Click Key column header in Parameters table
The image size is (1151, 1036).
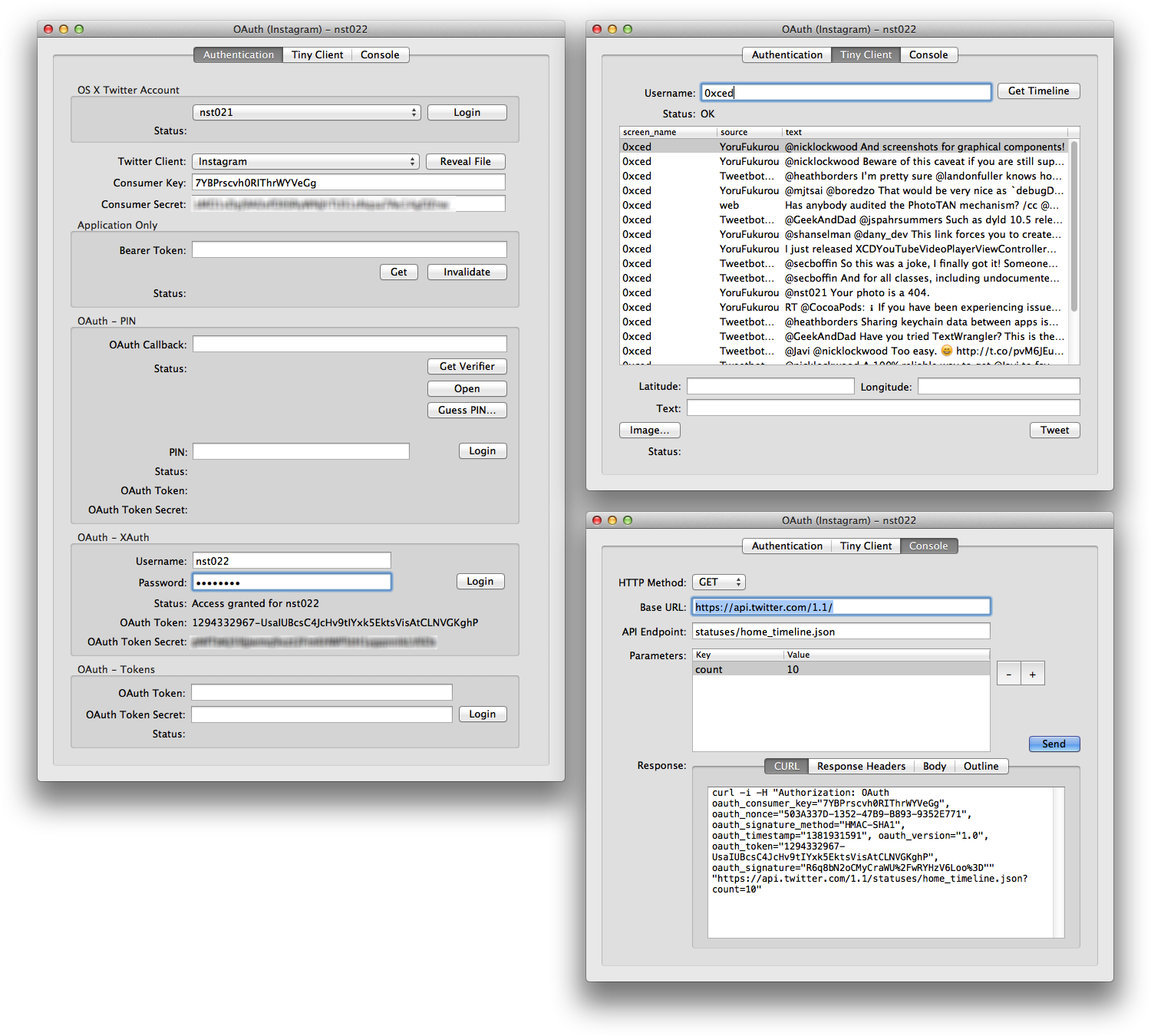point(738,655)
